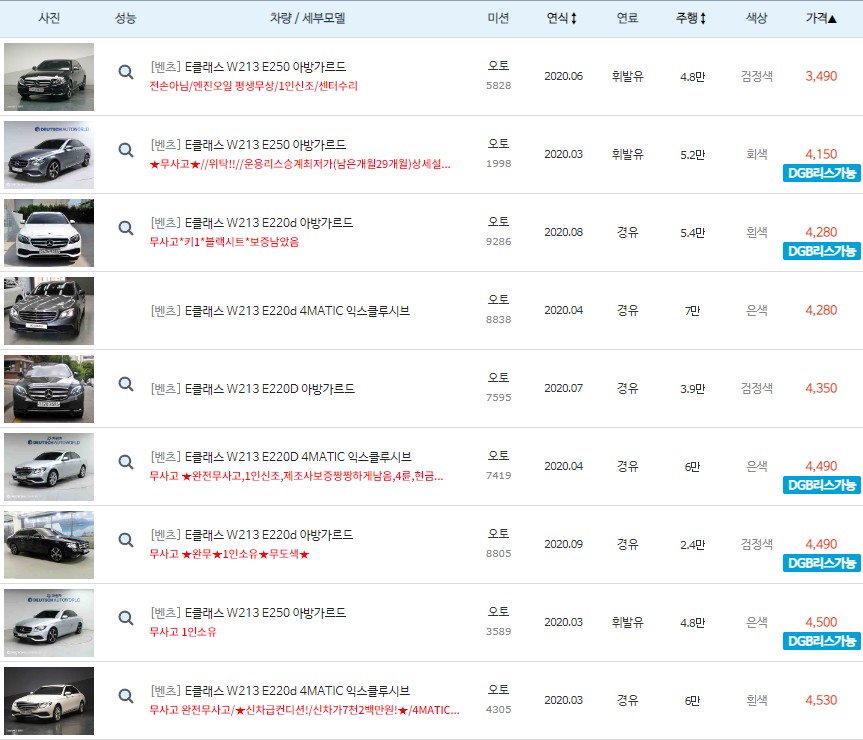
Task: Open photo of white E220d with mission 9286
Action: (49, 233)
